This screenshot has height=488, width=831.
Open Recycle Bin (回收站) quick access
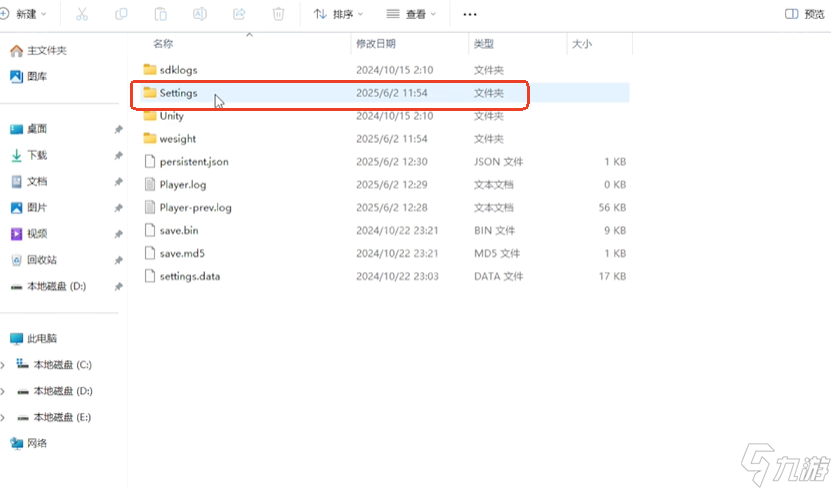click(x=34, y=260)
